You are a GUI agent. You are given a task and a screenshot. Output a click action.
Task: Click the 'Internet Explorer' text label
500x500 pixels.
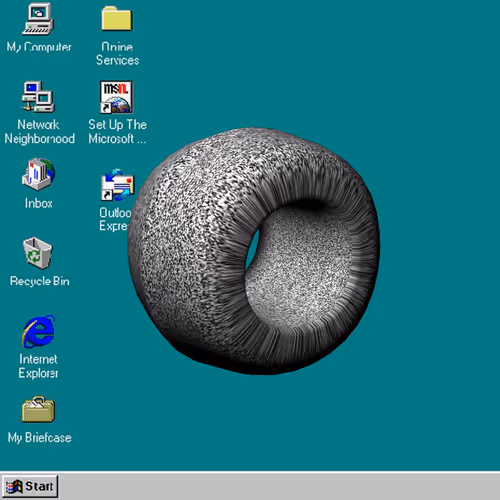[x=38, y=366]
